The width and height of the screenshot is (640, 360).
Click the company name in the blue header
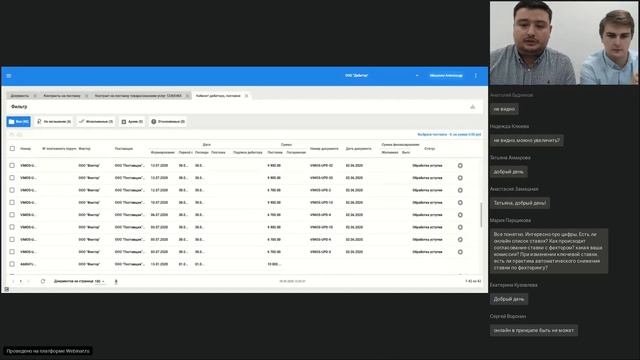pyautogui.click(x=356, y=76)
